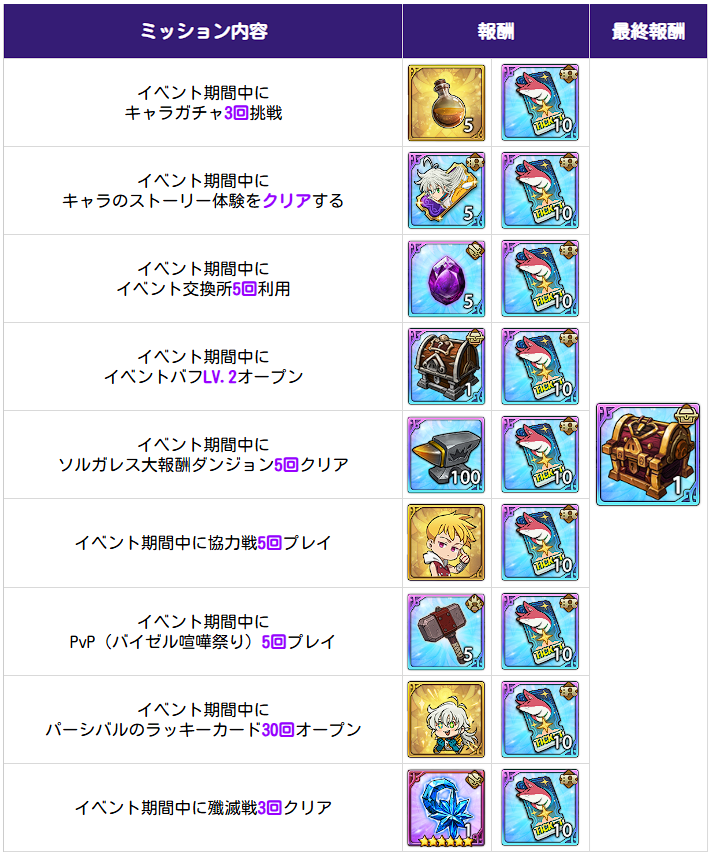Select the white-haired character ticket reward icon

coord(446,191)
